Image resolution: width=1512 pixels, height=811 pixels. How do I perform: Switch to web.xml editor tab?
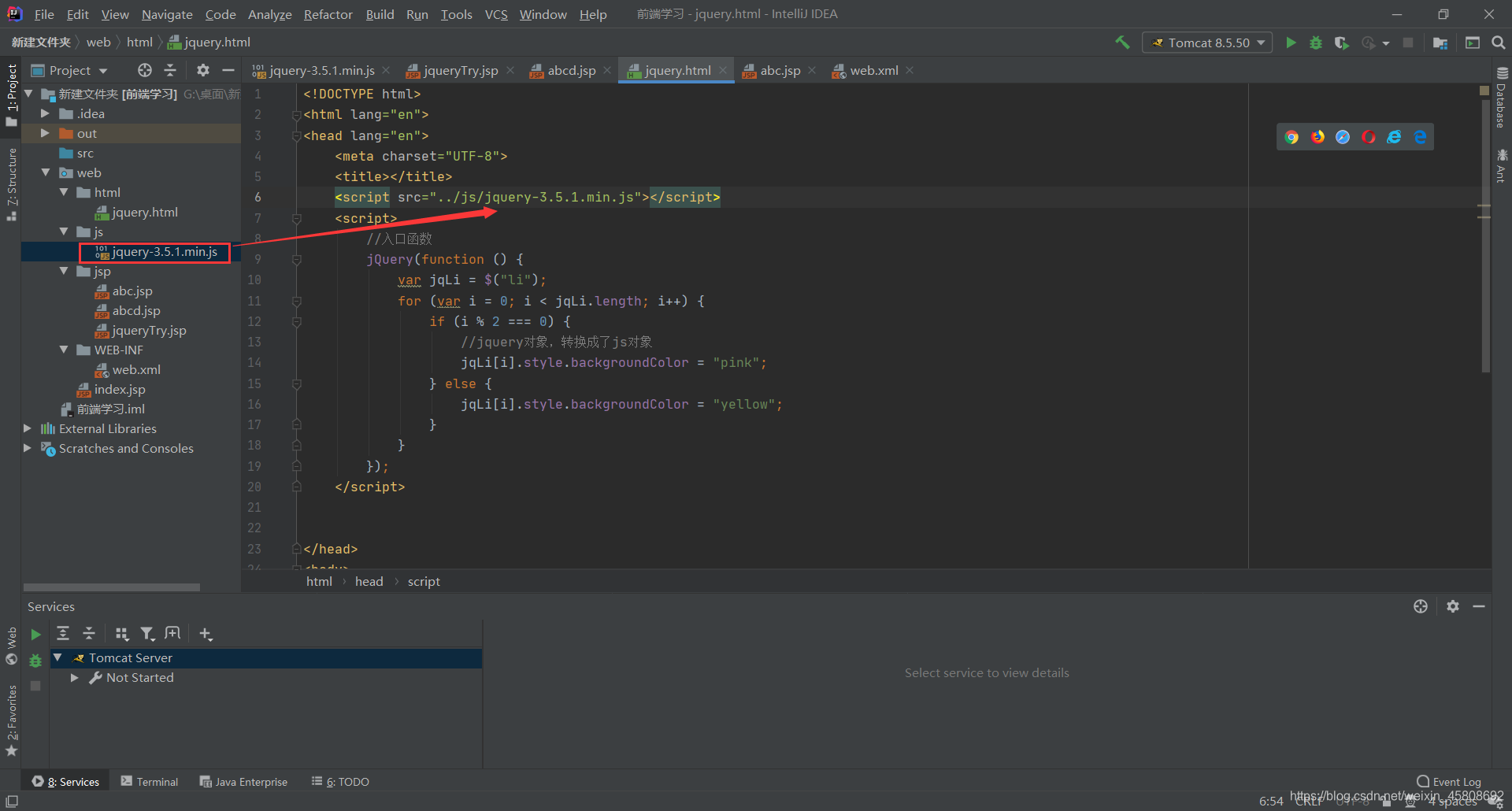[x=874, y=70]
